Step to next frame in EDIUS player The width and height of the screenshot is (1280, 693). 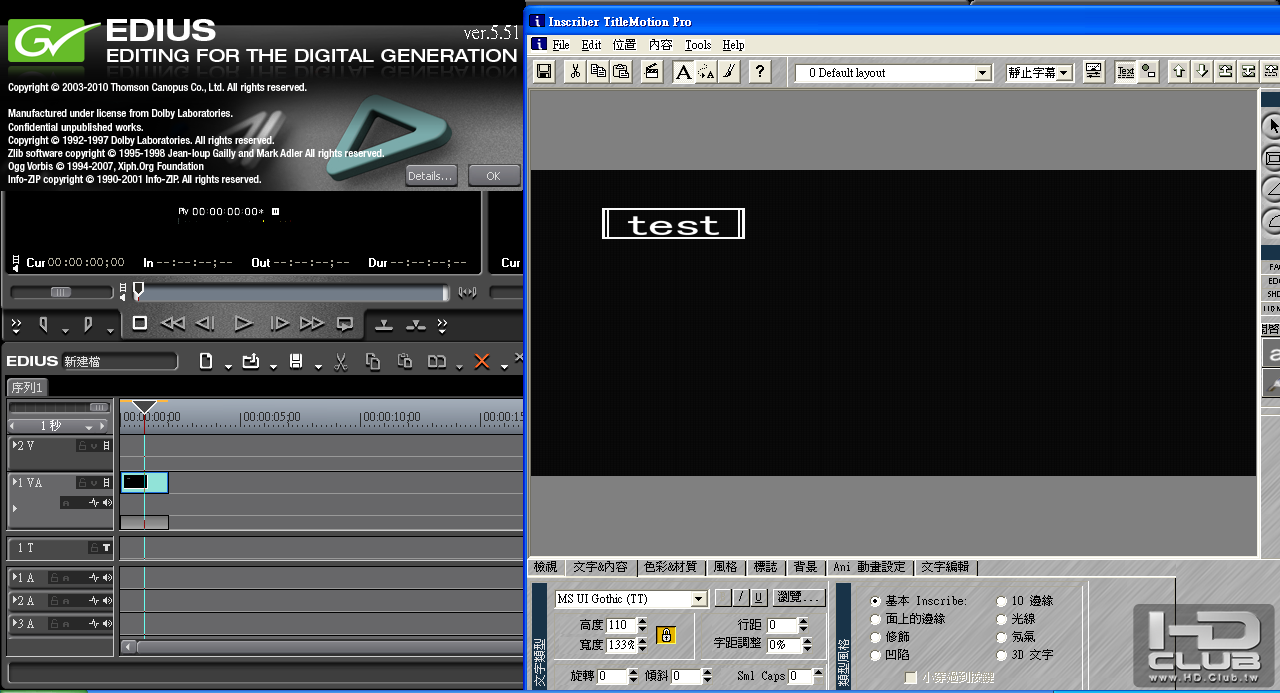pyautogui.click(x=280, y=323)
